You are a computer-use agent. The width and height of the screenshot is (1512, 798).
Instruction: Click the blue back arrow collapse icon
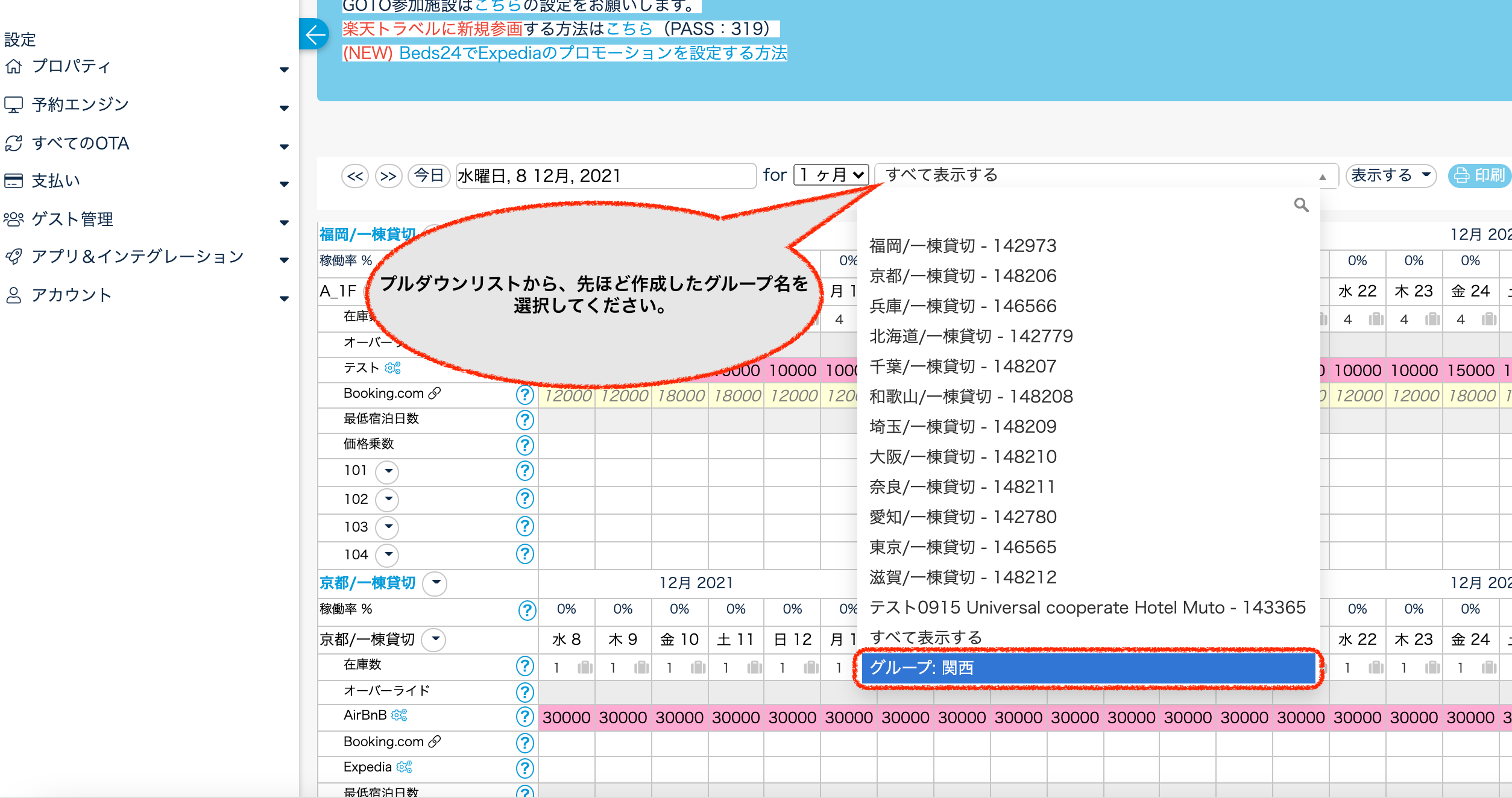[314, 35]
